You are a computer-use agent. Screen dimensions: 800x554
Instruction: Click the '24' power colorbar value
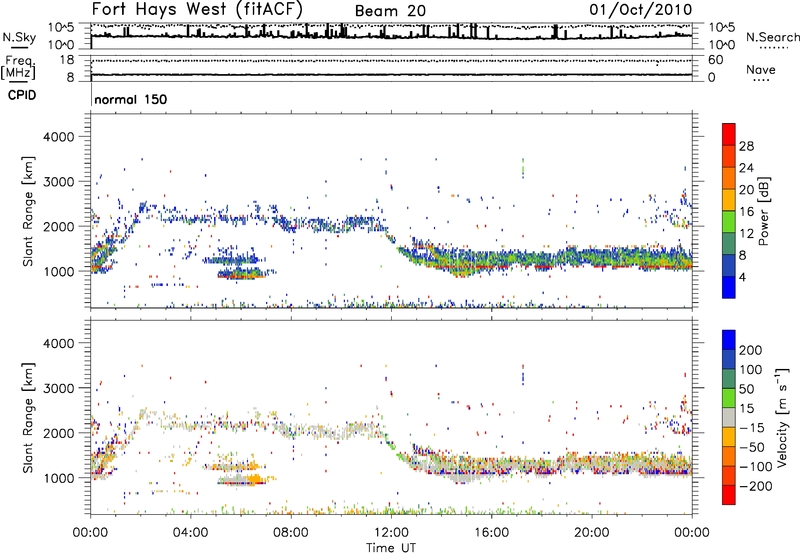746,168
